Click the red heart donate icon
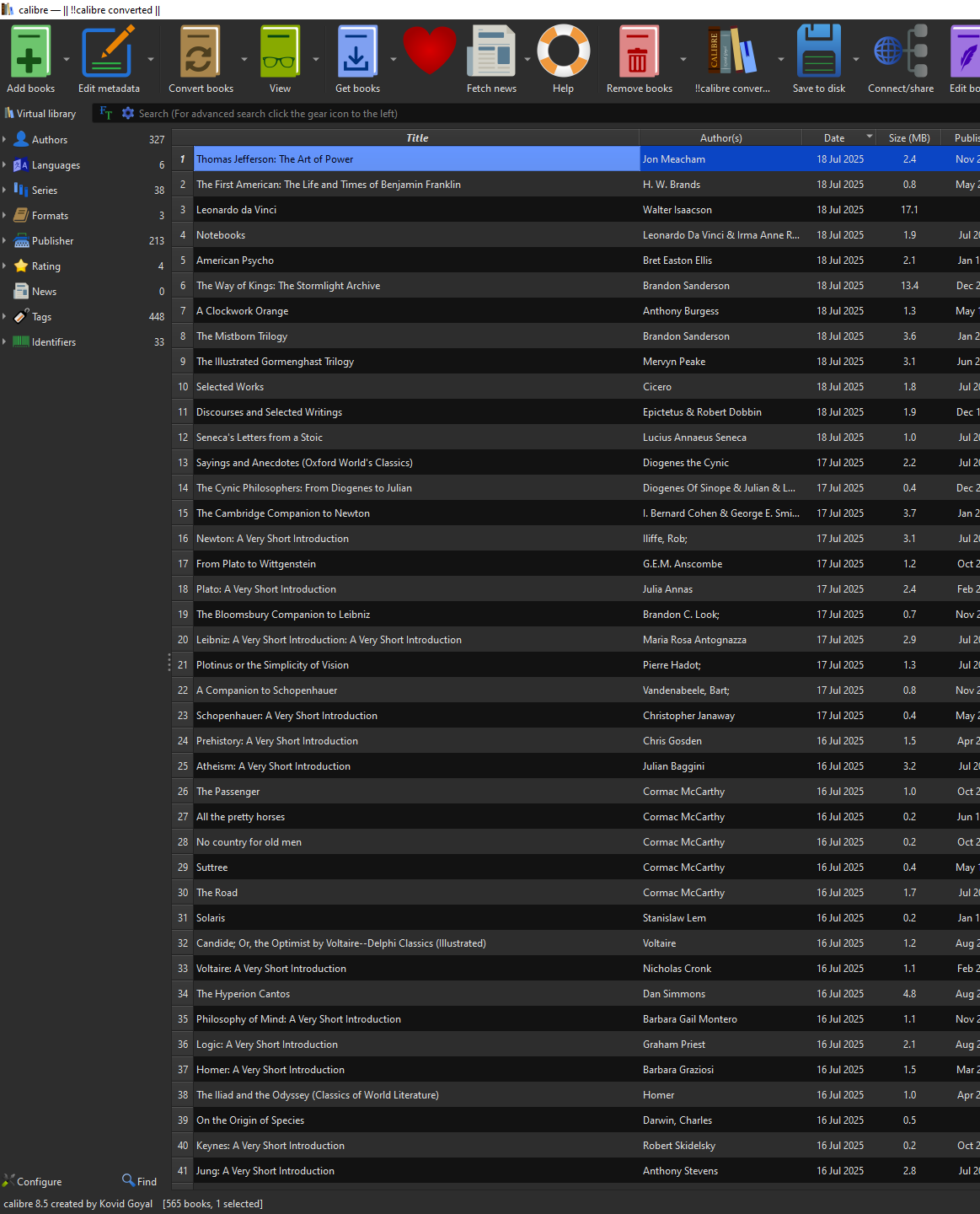This screenshot has width=980, height=1214. (x=429, y=51)
